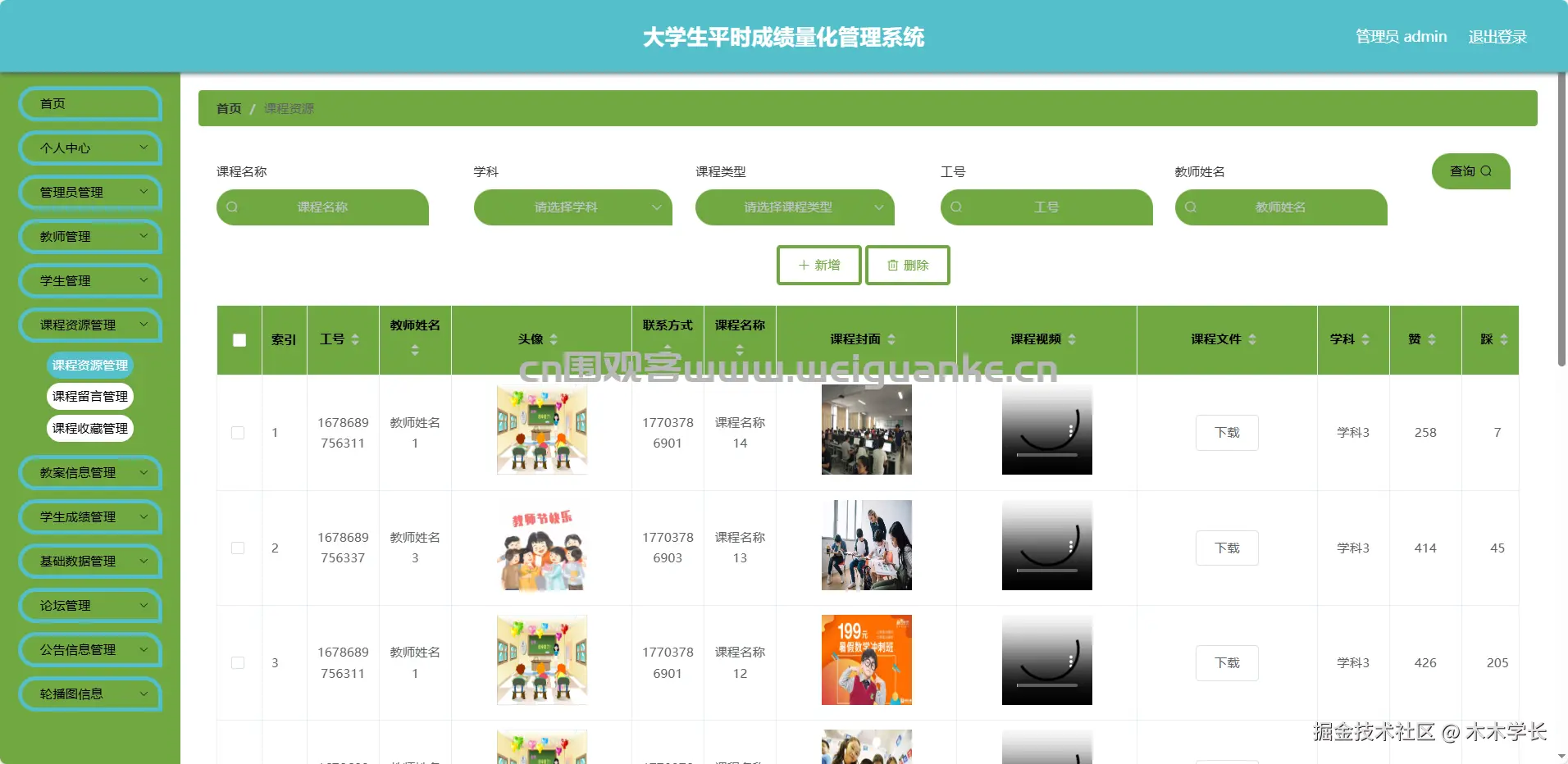Open row 2 教师节快乐 avatar image

[x=542, y=546]
